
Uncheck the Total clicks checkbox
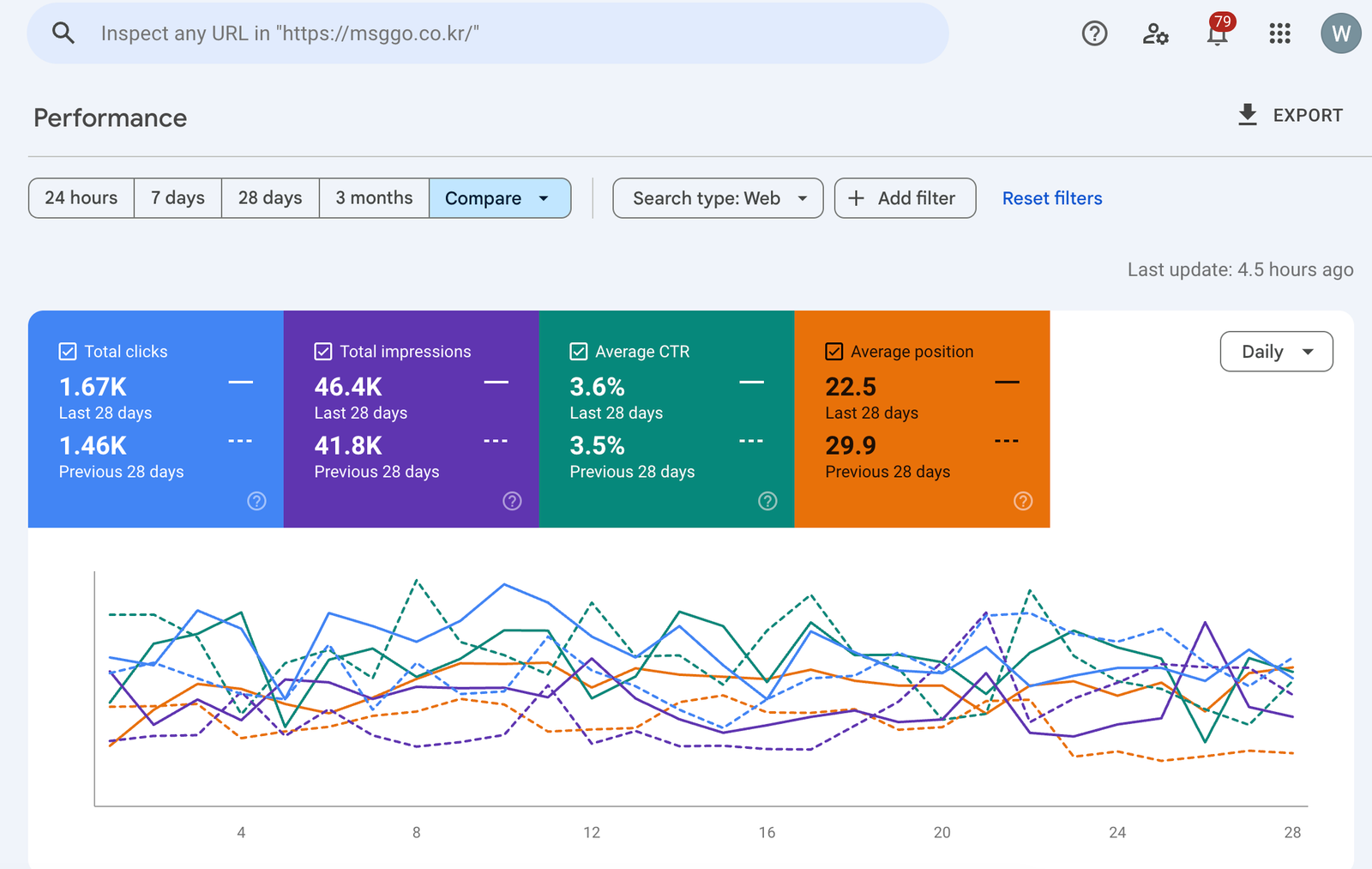(68, 352)
